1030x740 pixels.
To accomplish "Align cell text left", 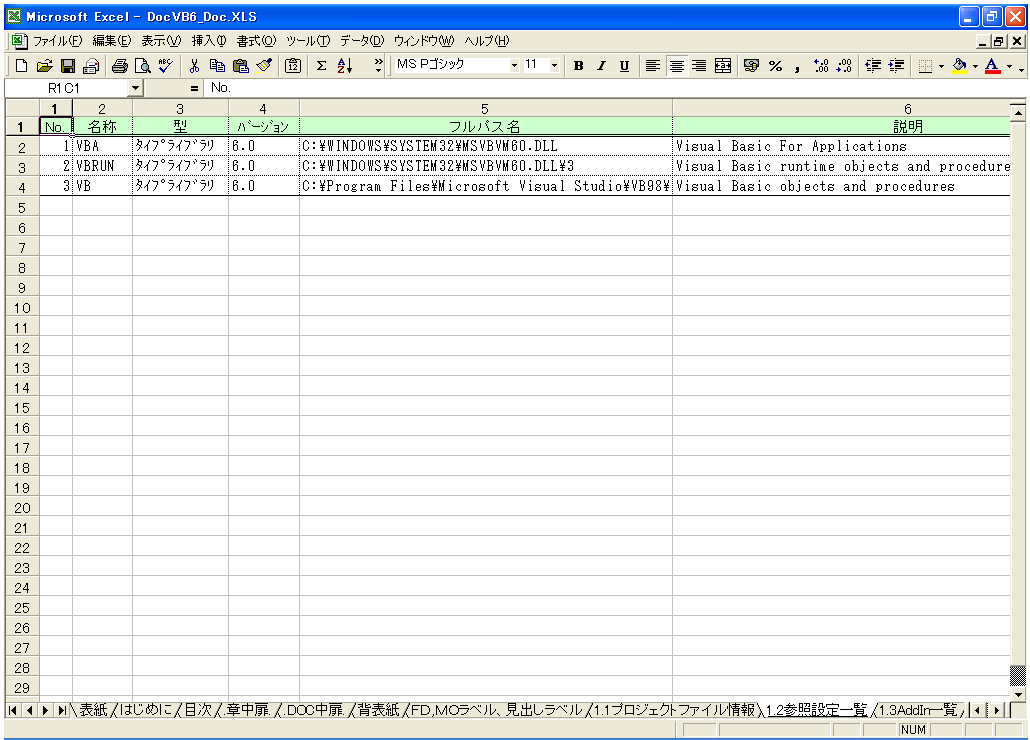I will pos(652,66).
